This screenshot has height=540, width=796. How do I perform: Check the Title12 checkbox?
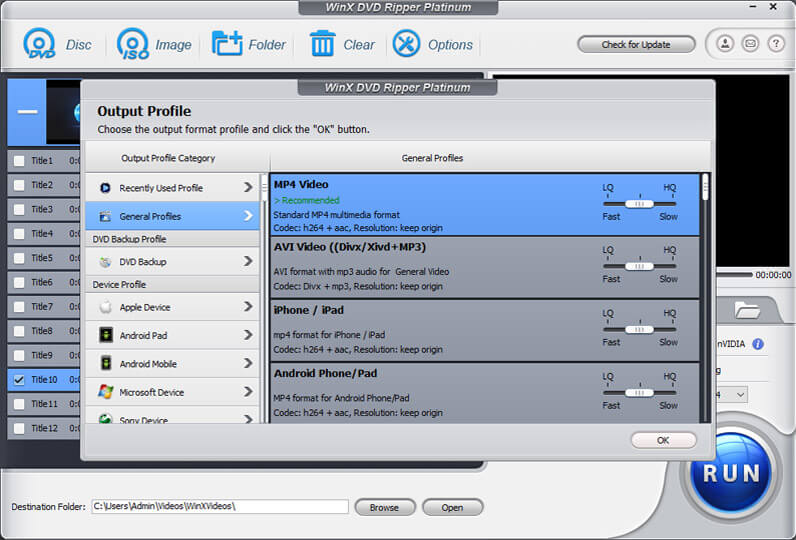[x=19, y=429]
